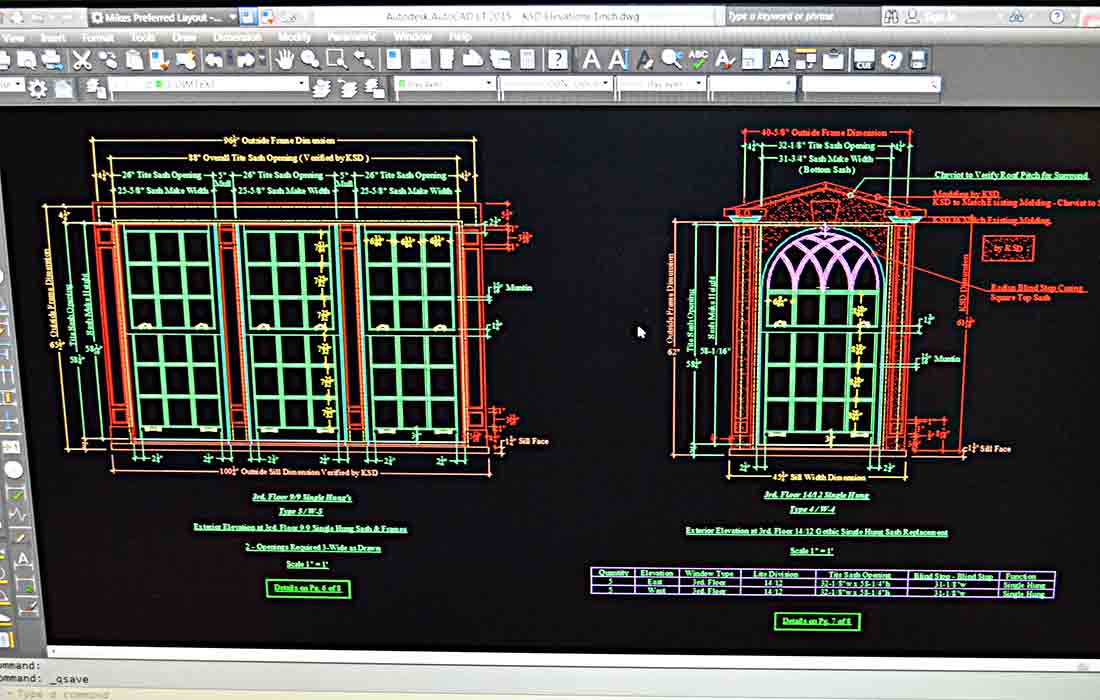Click '3rd. Floor 9/9 Single Hung's' title text
1100x700 pixels.
pos(302,497)
